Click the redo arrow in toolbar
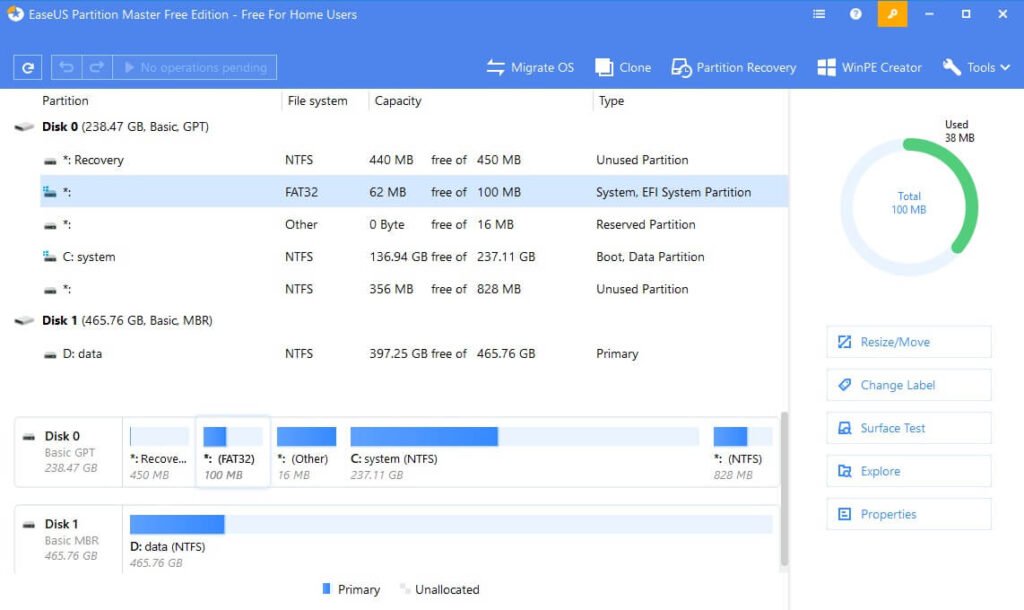Viewport: 1024px width, 610px height. (x=97, y=67)
